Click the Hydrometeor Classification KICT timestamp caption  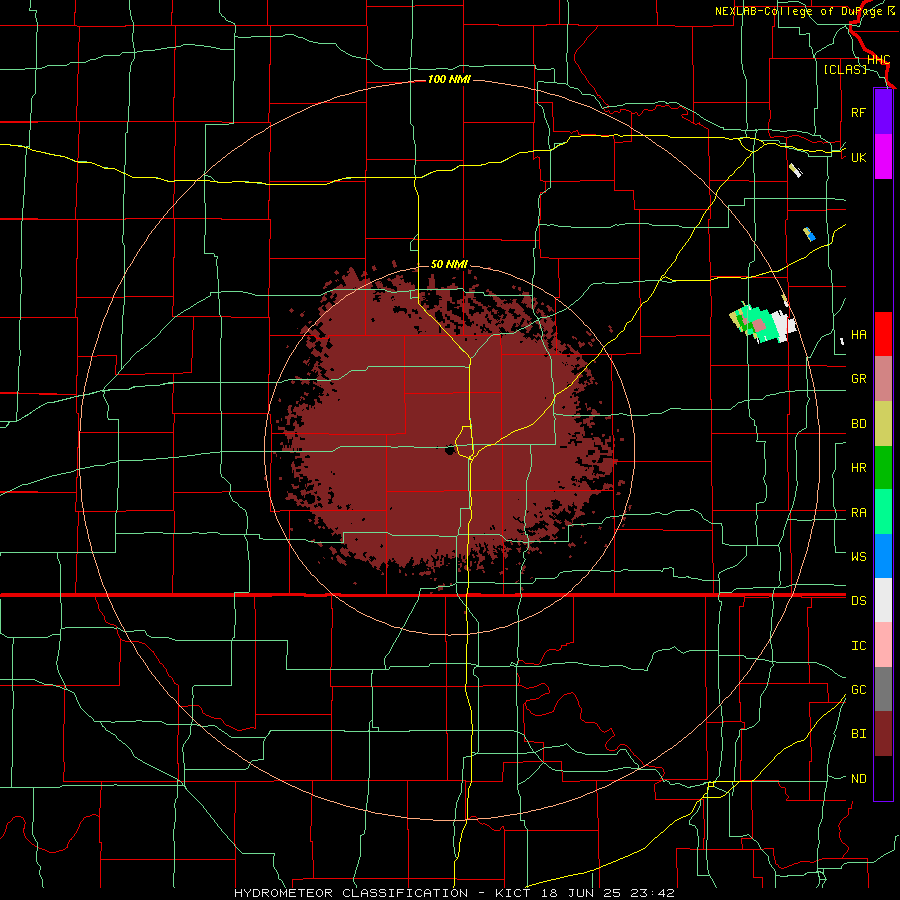click(454, 893)
